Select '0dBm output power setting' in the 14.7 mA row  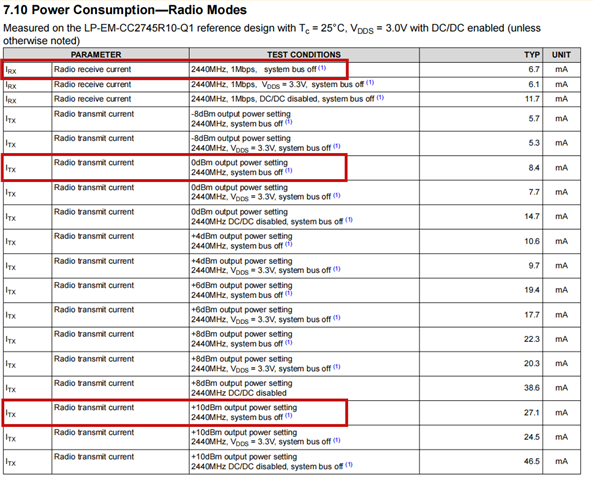pos(239,212)
